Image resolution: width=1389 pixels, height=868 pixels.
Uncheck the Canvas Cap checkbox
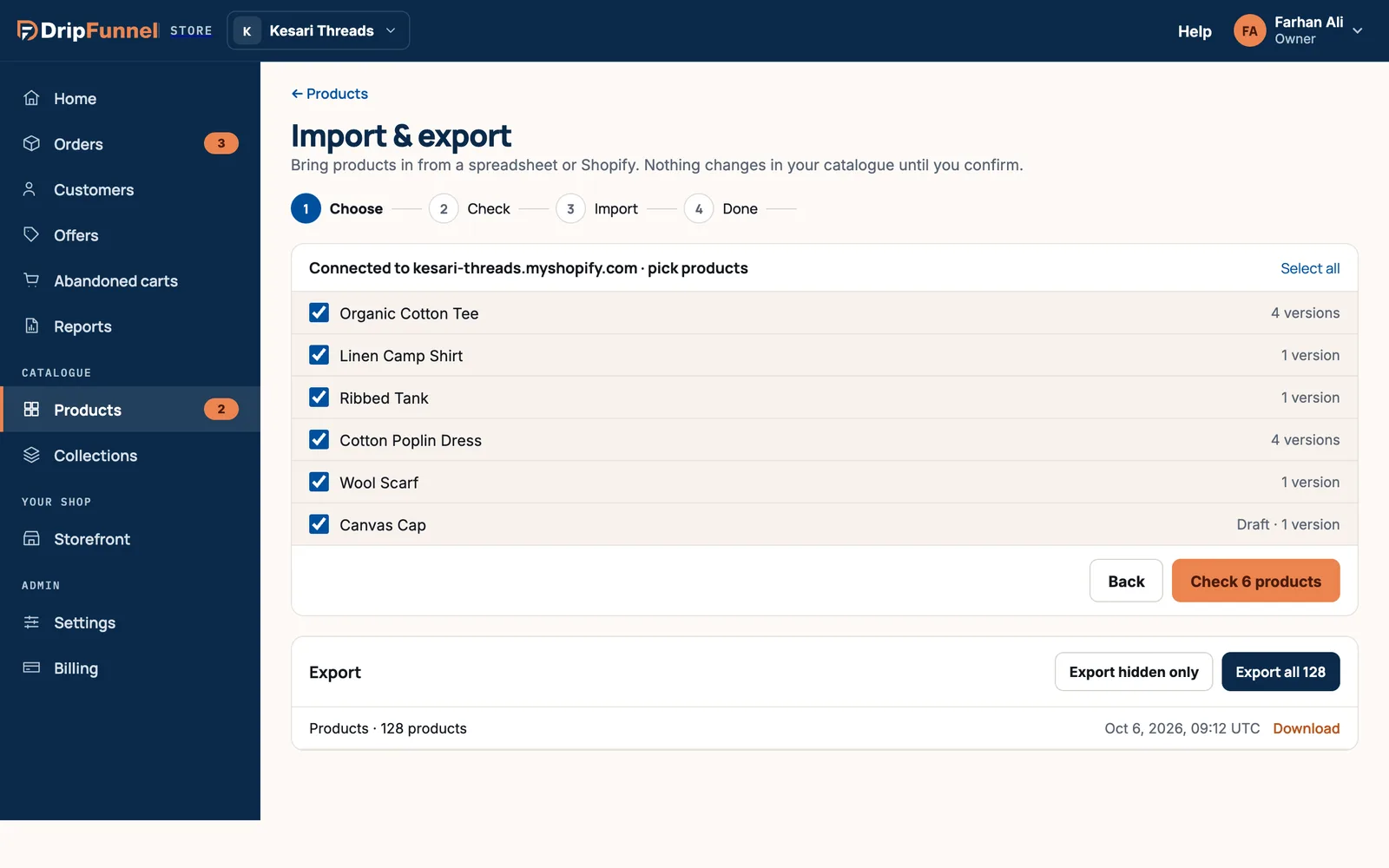(319, 524)
